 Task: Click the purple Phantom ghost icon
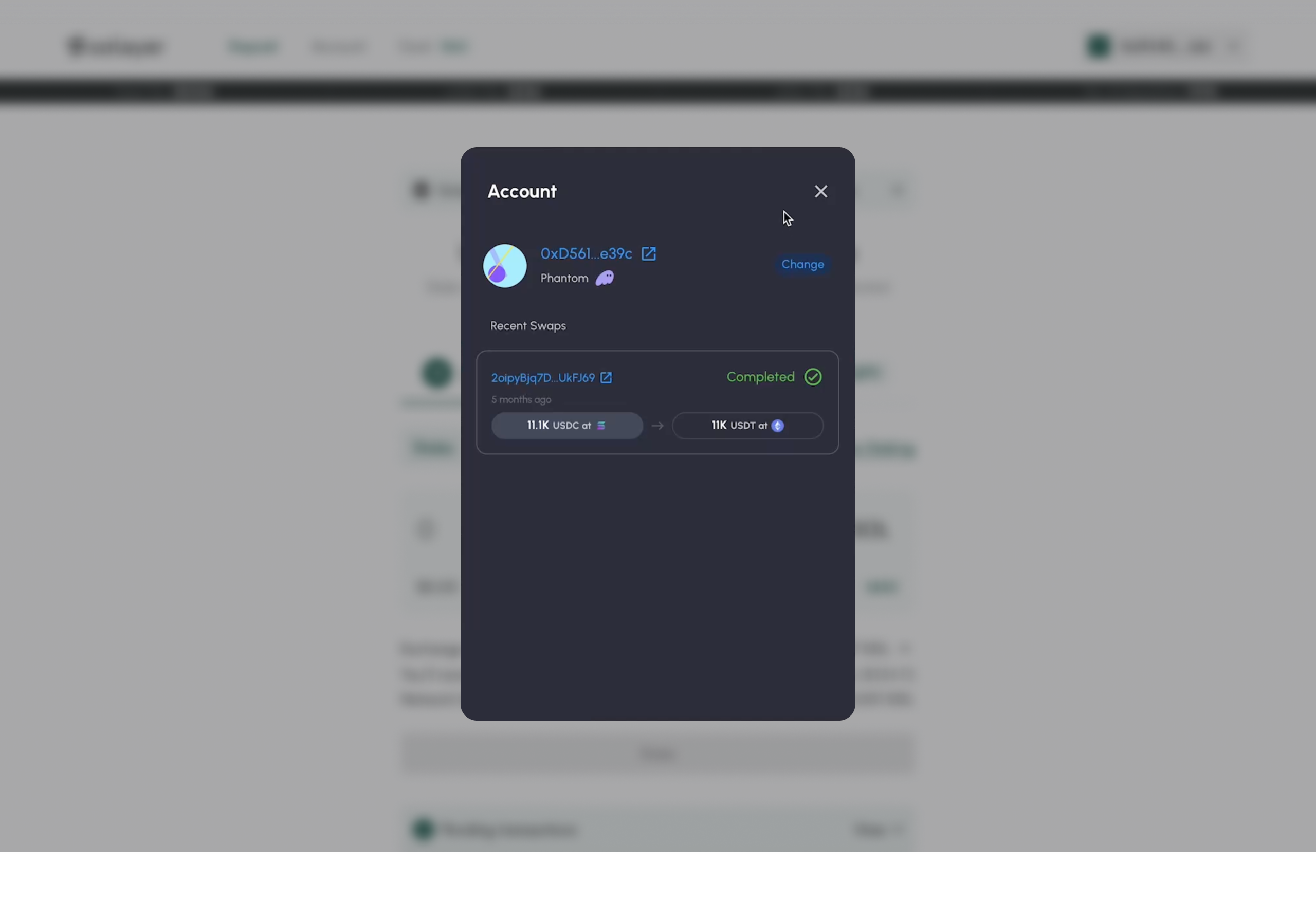605,278
